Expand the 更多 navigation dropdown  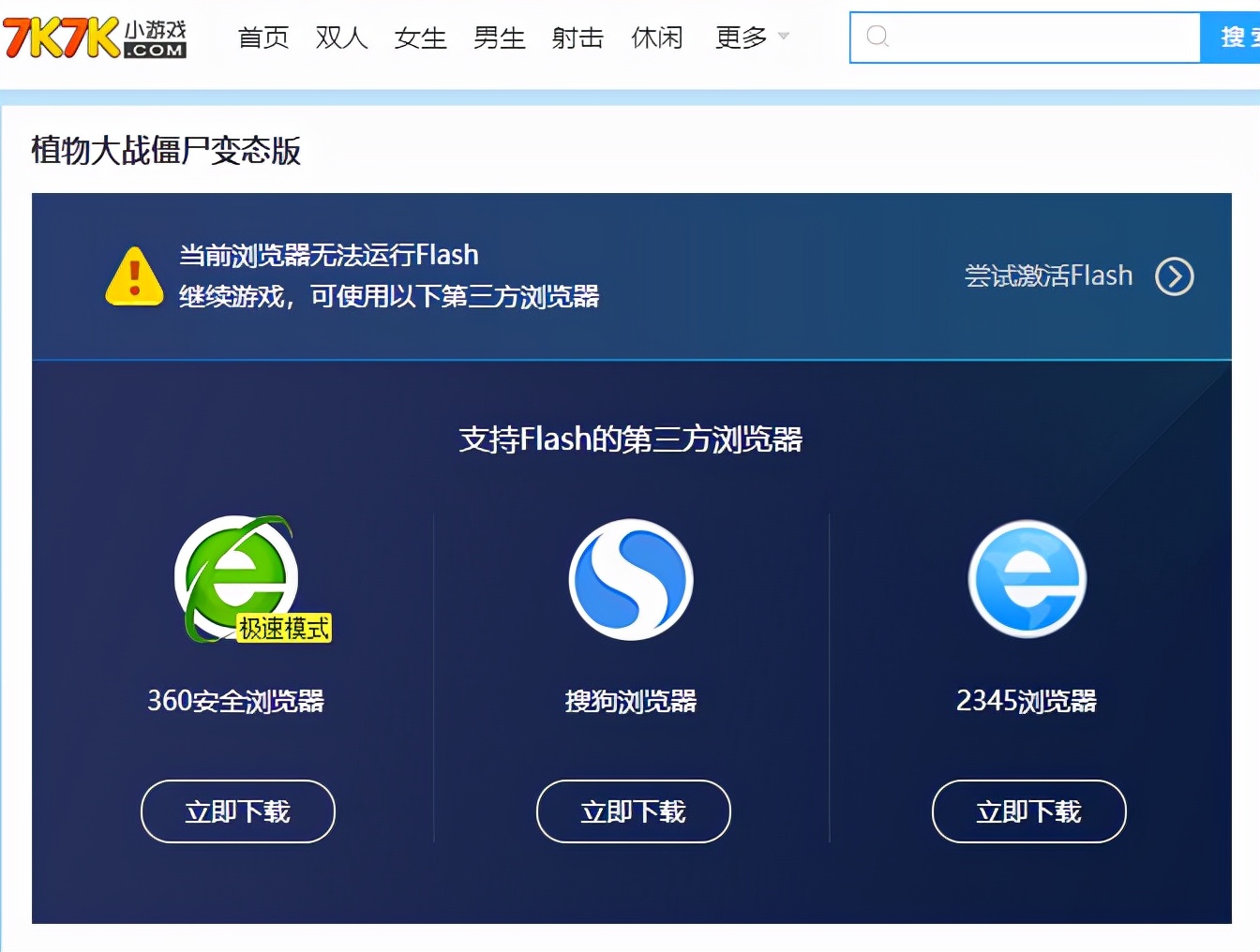pyautogui.click(x=741, y=37)
